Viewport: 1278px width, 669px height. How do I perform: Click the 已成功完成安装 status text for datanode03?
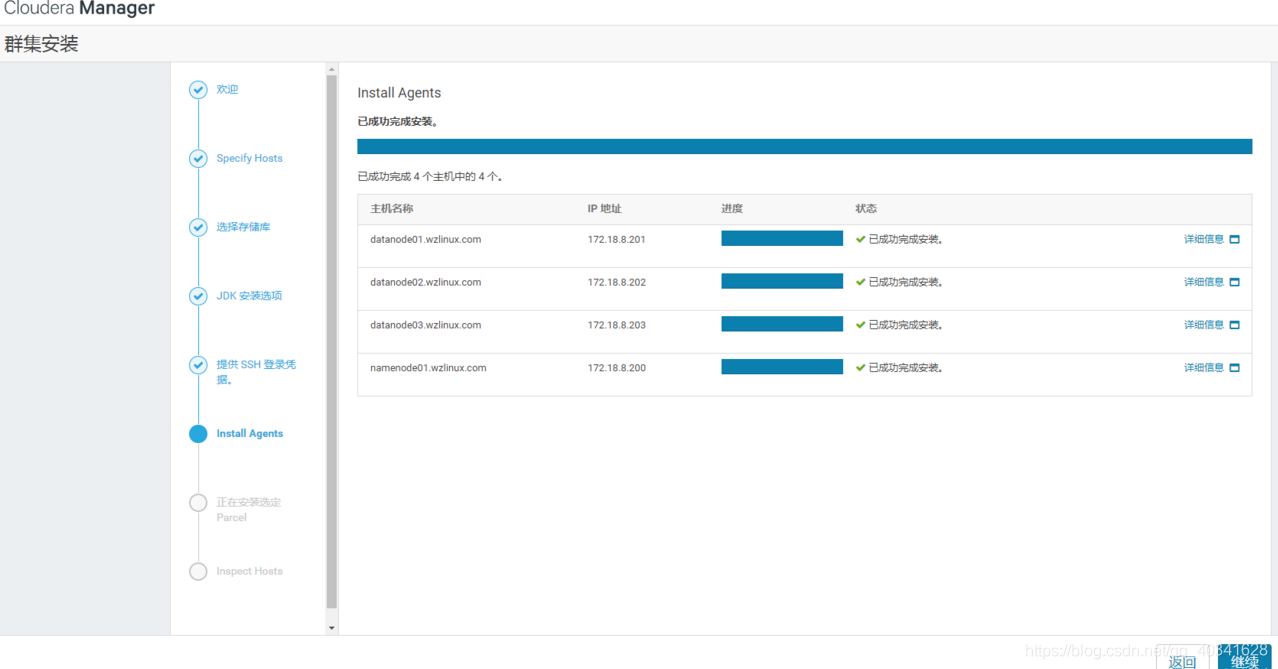pyautogui.click(x=906, y=325)
